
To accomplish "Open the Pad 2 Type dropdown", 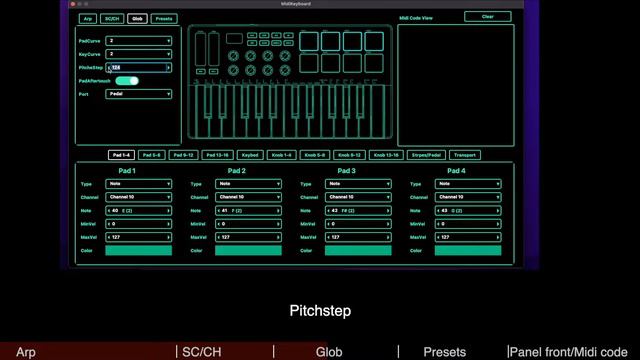I will (x=248, y=184).
